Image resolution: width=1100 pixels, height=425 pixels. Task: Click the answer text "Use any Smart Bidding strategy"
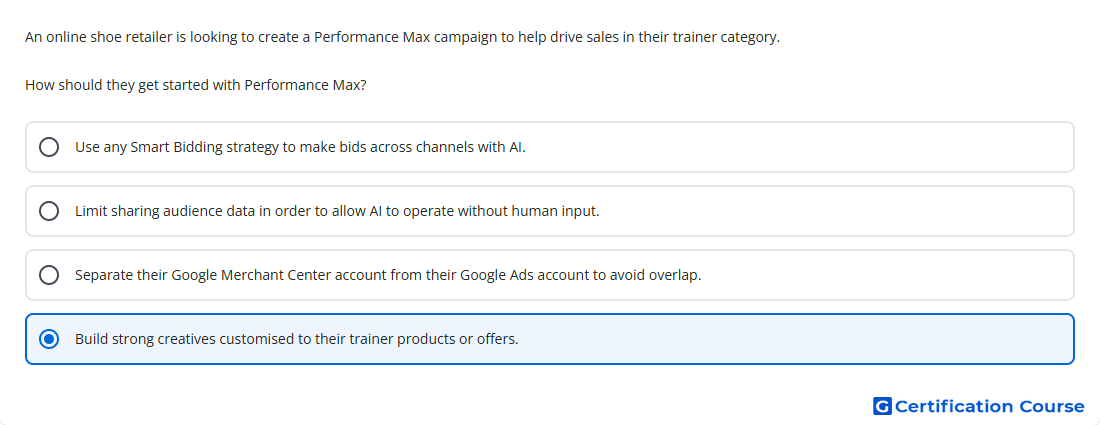(176, 147)
